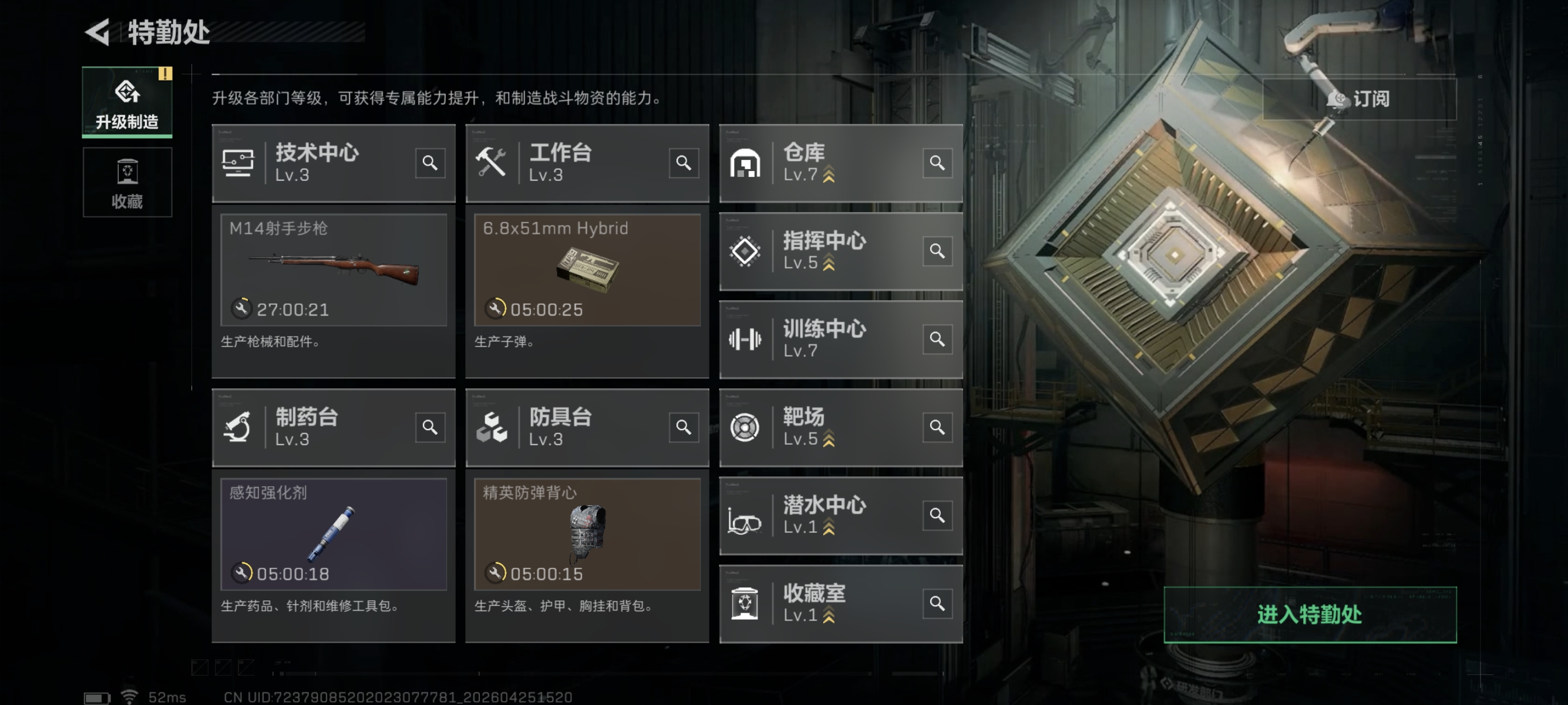Viewport: 1568px width, 705px height.
Task: Switch to the 升级制造 tab
Action: click(x=127, y=102)
